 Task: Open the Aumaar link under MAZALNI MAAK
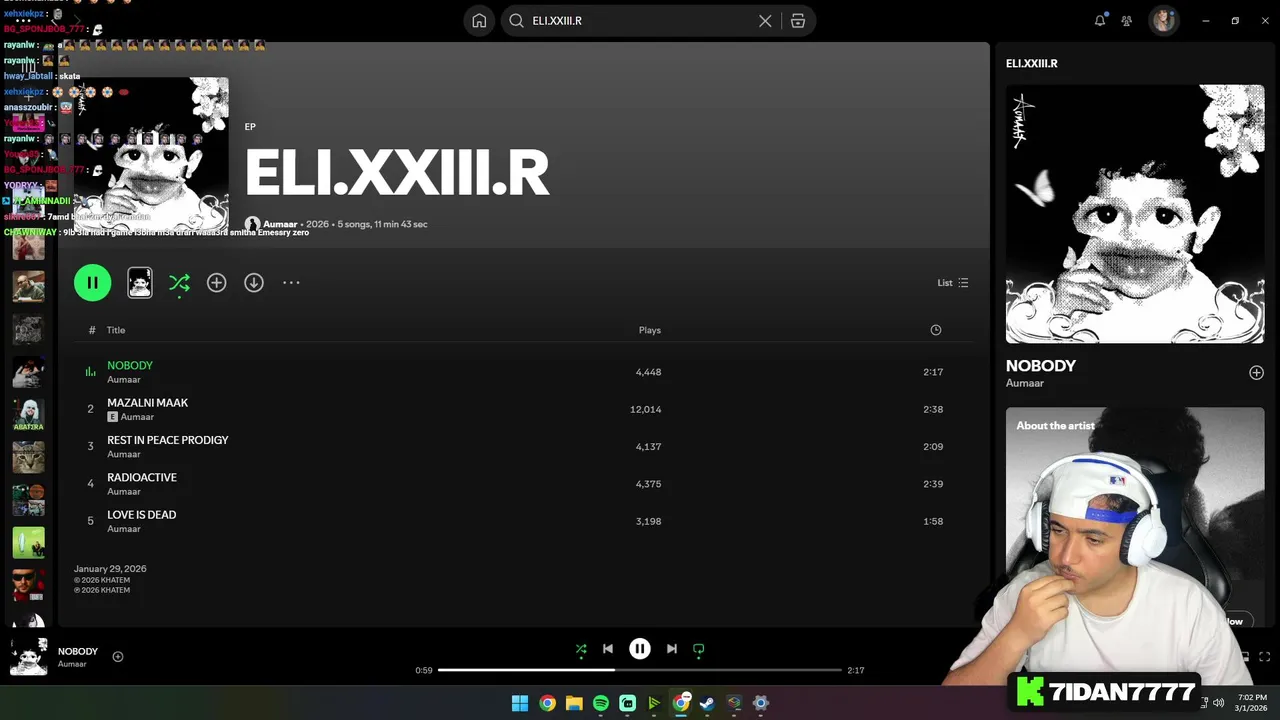coord(138,417)
